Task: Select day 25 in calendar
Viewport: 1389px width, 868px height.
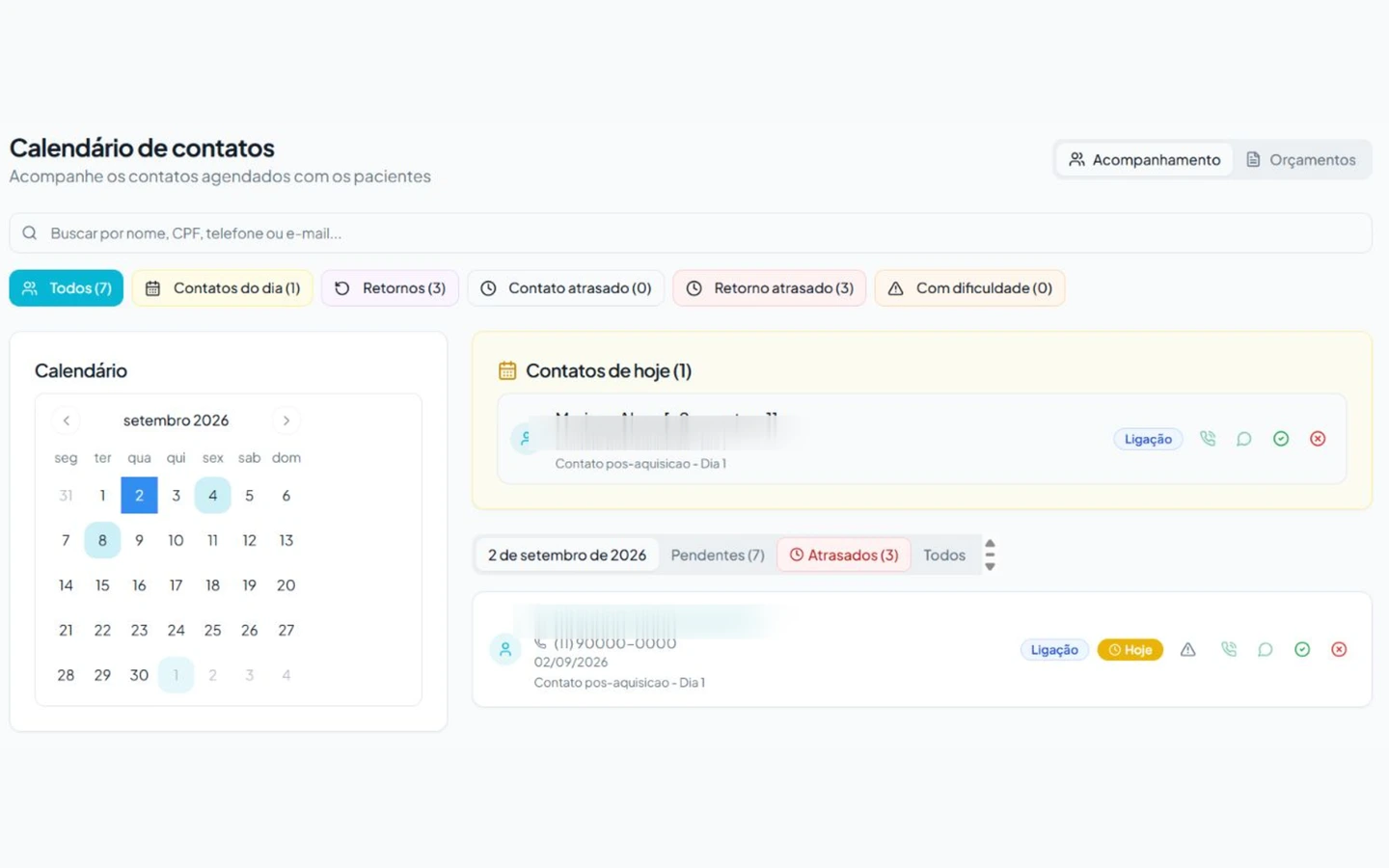Action: click(x=212, y=630)
